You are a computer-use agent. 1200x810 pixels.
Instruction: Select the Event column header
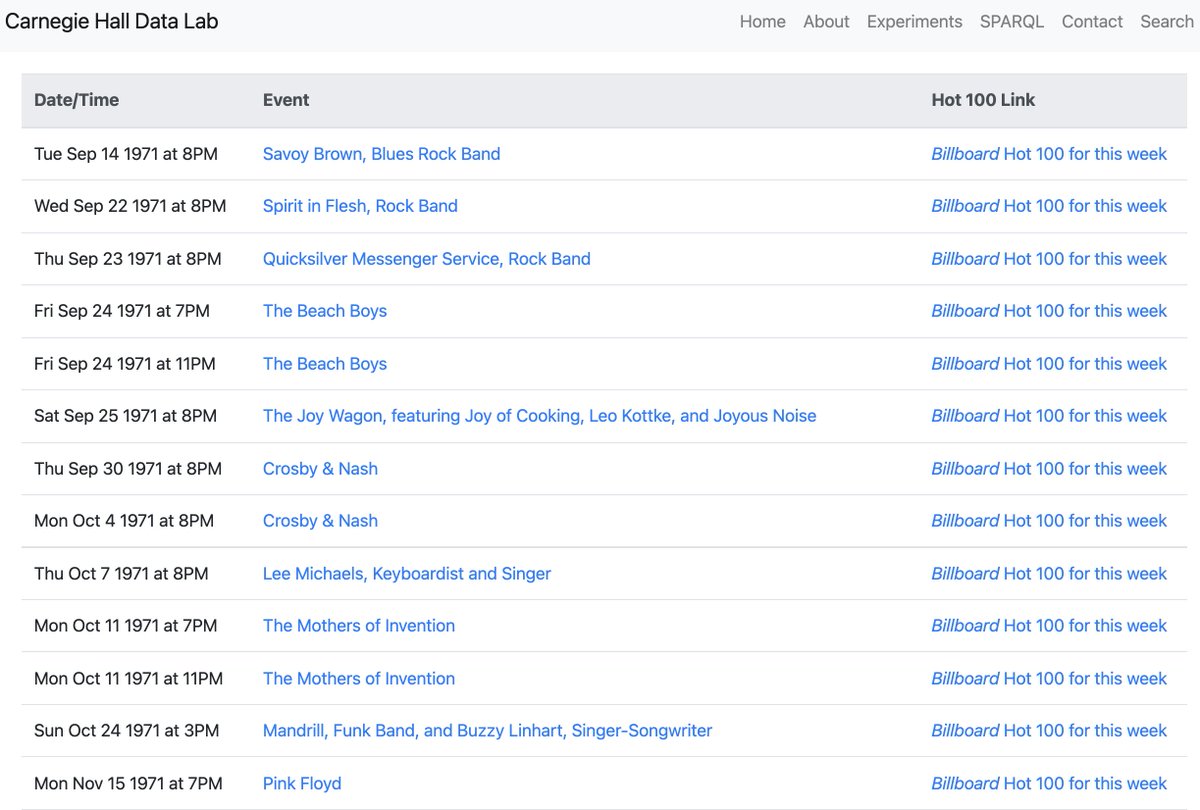click(286, 100)
